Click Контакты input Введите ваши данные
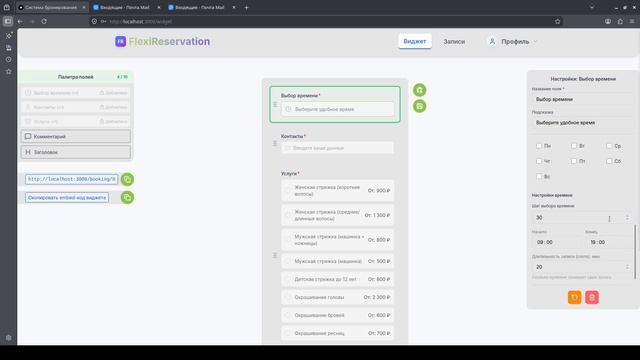Viewport: 640px width, 360px height. pos(338,148)
